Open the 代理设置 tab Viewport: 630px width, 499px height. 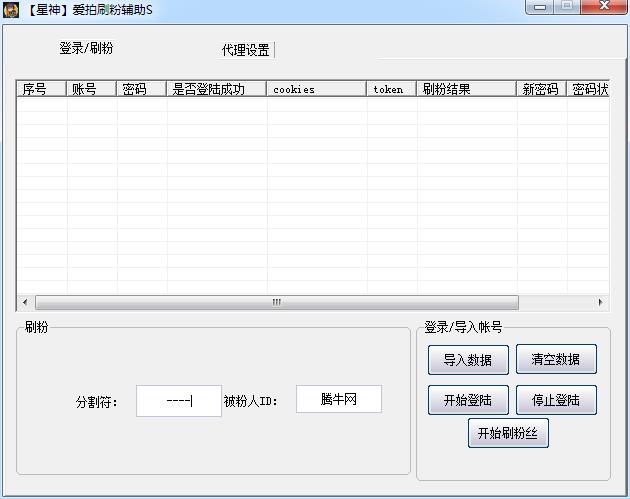tap(245, 50)
